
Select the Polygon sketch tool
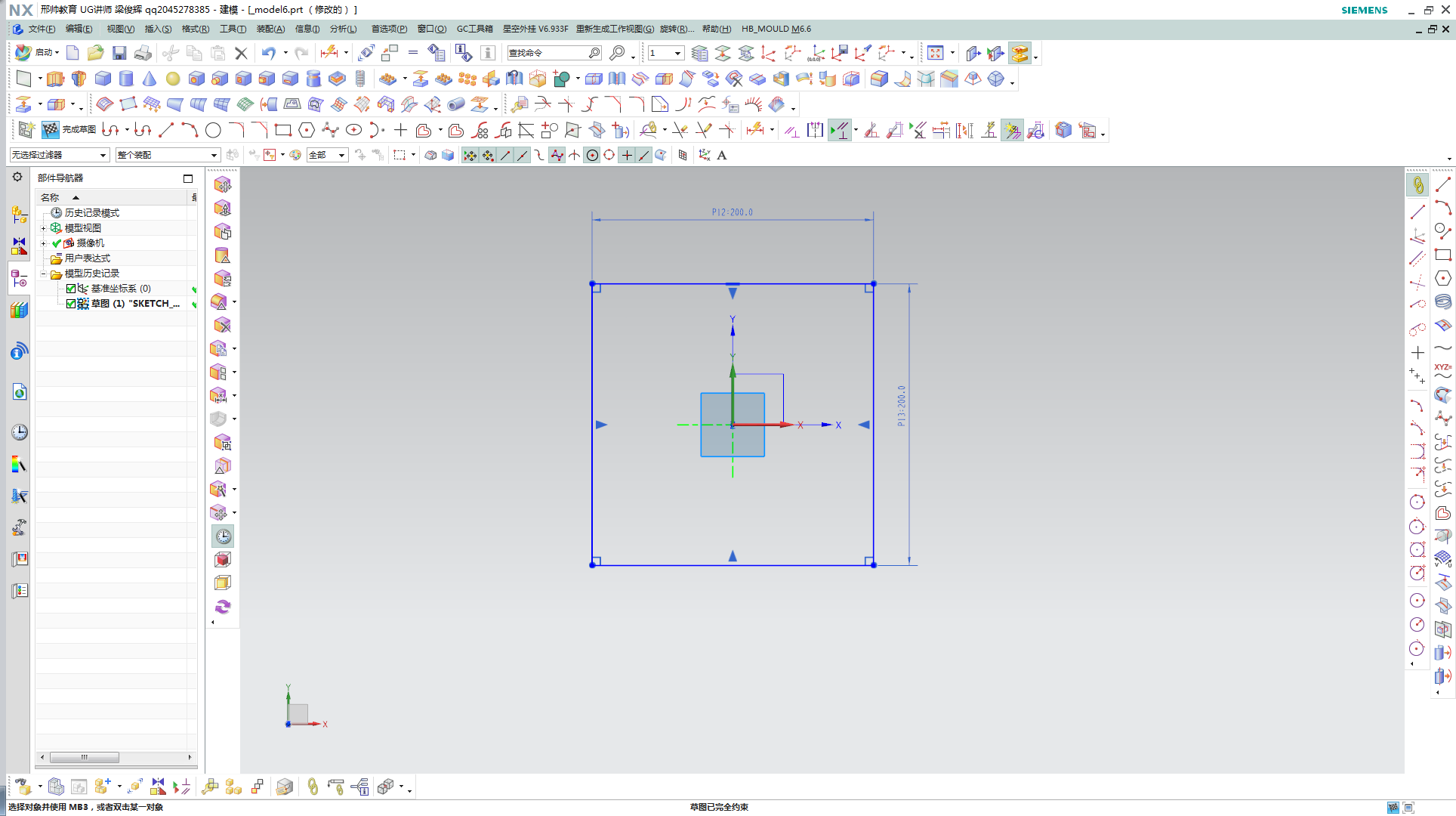307,130
